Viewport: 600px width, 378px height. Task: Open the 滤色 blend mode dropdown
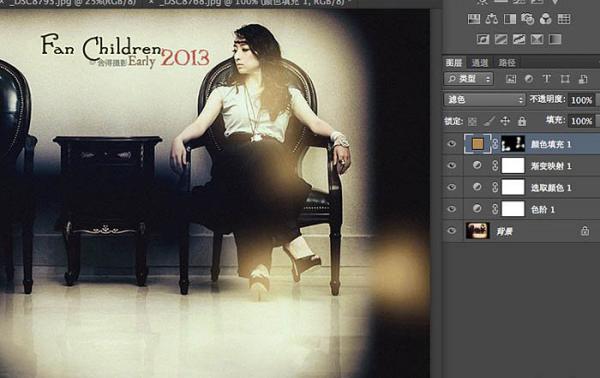[x=484, y=100]
